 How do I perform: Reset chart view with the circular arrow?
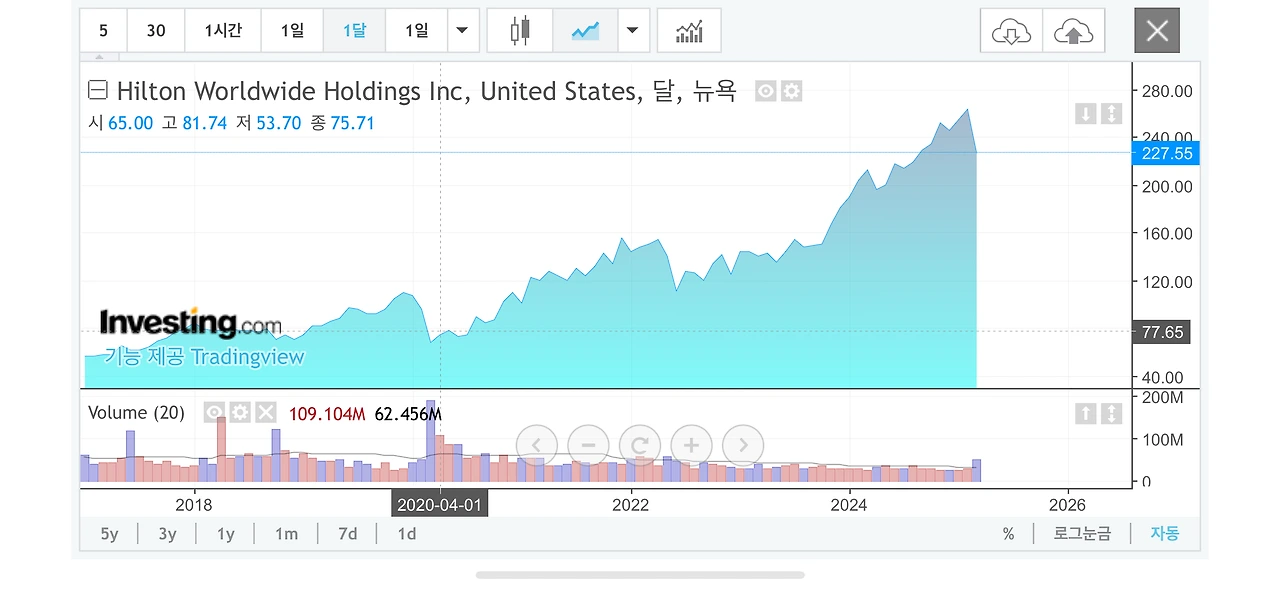[x=640, y=445]
